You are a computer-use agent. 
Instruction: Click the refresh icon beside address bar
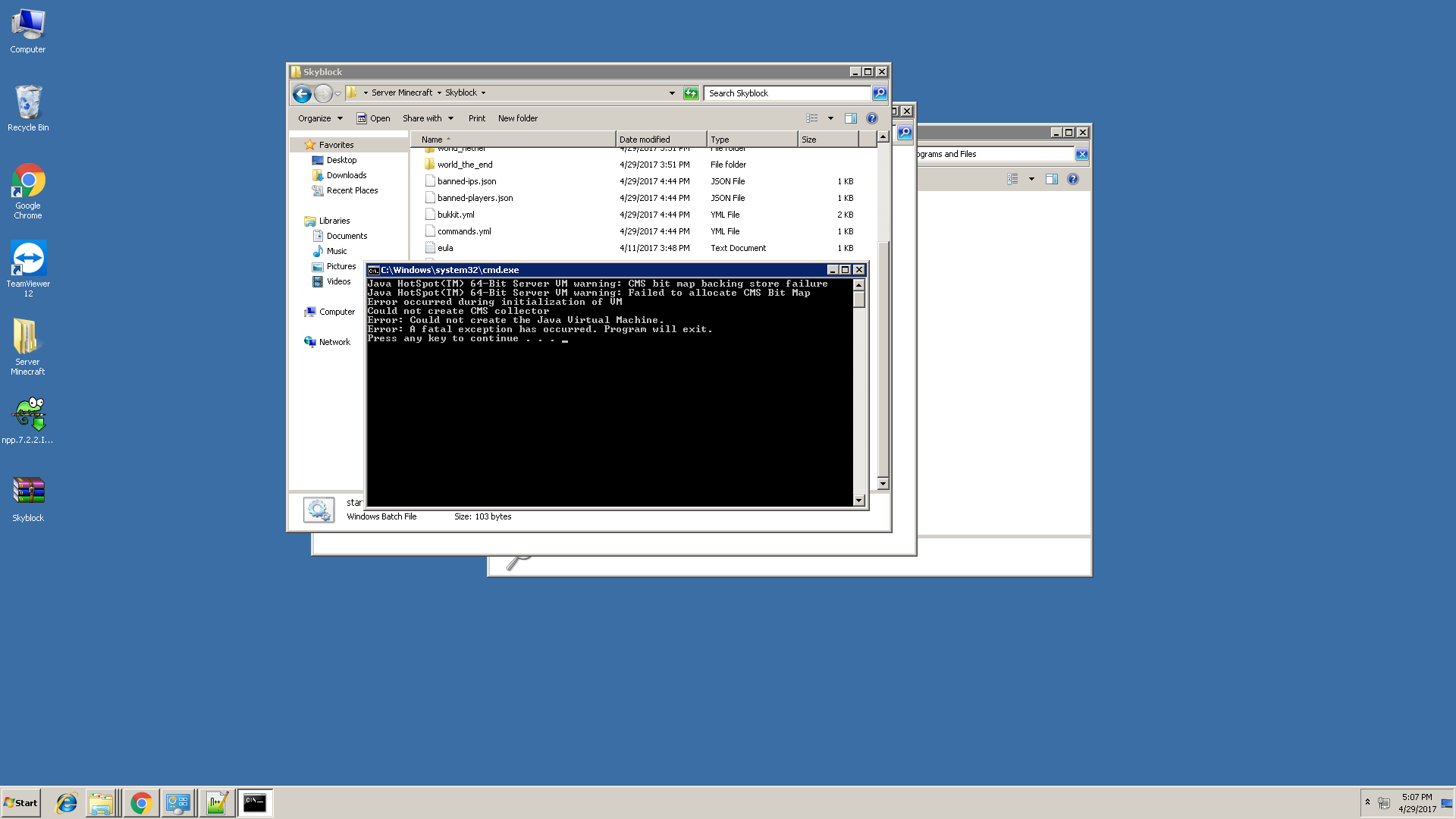(690, 93)
